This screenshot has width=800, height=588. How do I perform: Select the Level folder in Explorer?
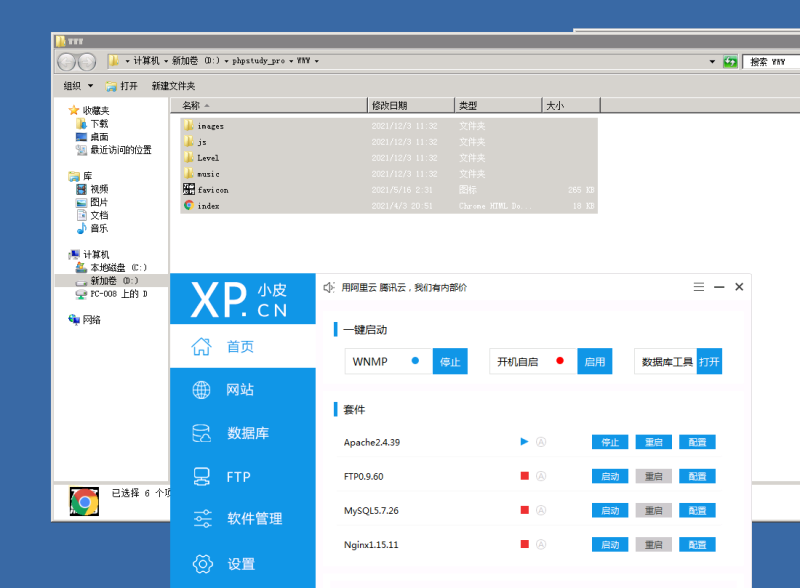pyautogui.click(x=389, y=158)
